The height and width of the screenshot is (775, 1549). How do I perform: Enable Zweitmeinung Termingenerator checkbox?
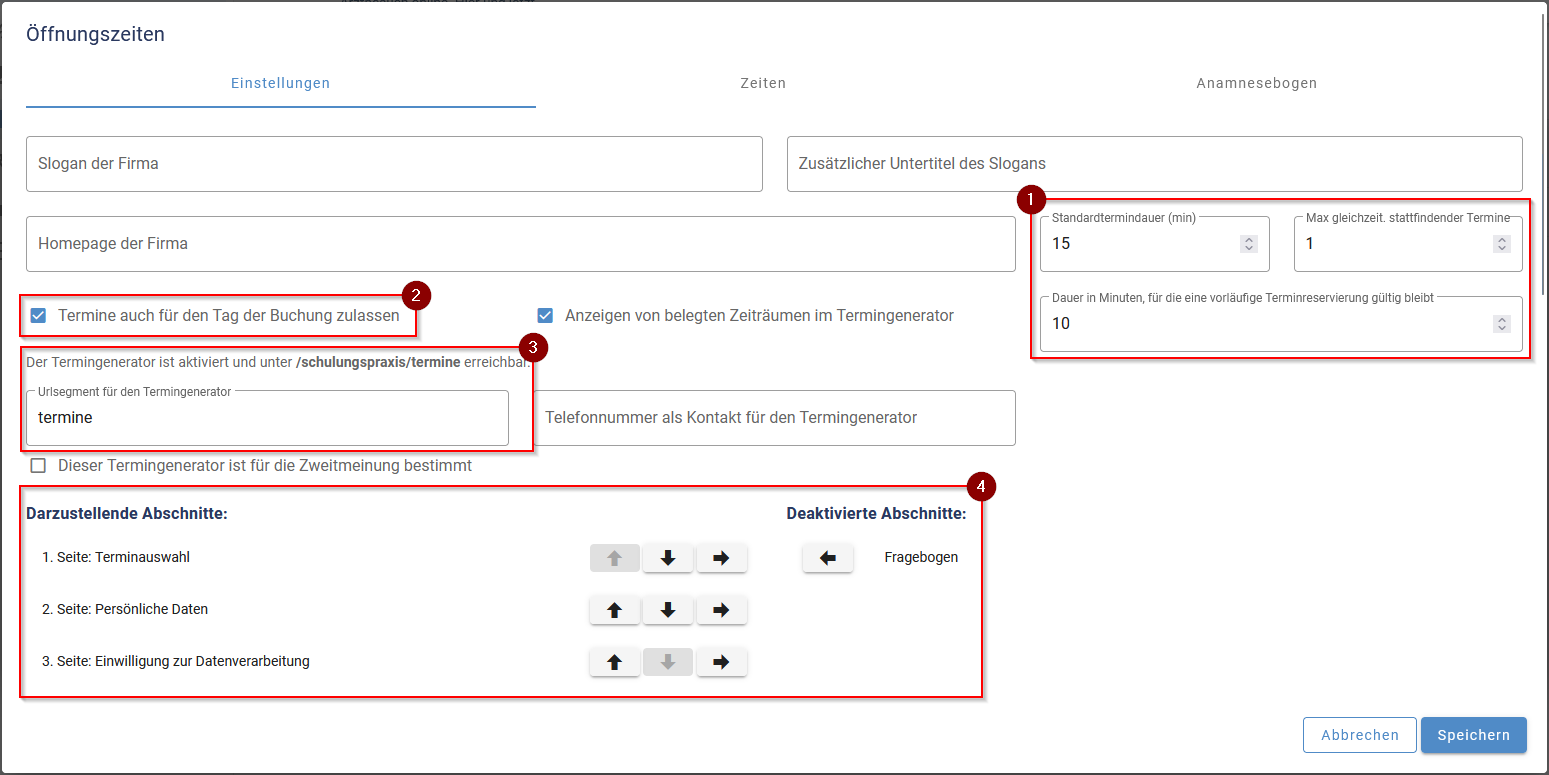click(x=39, y=466)
